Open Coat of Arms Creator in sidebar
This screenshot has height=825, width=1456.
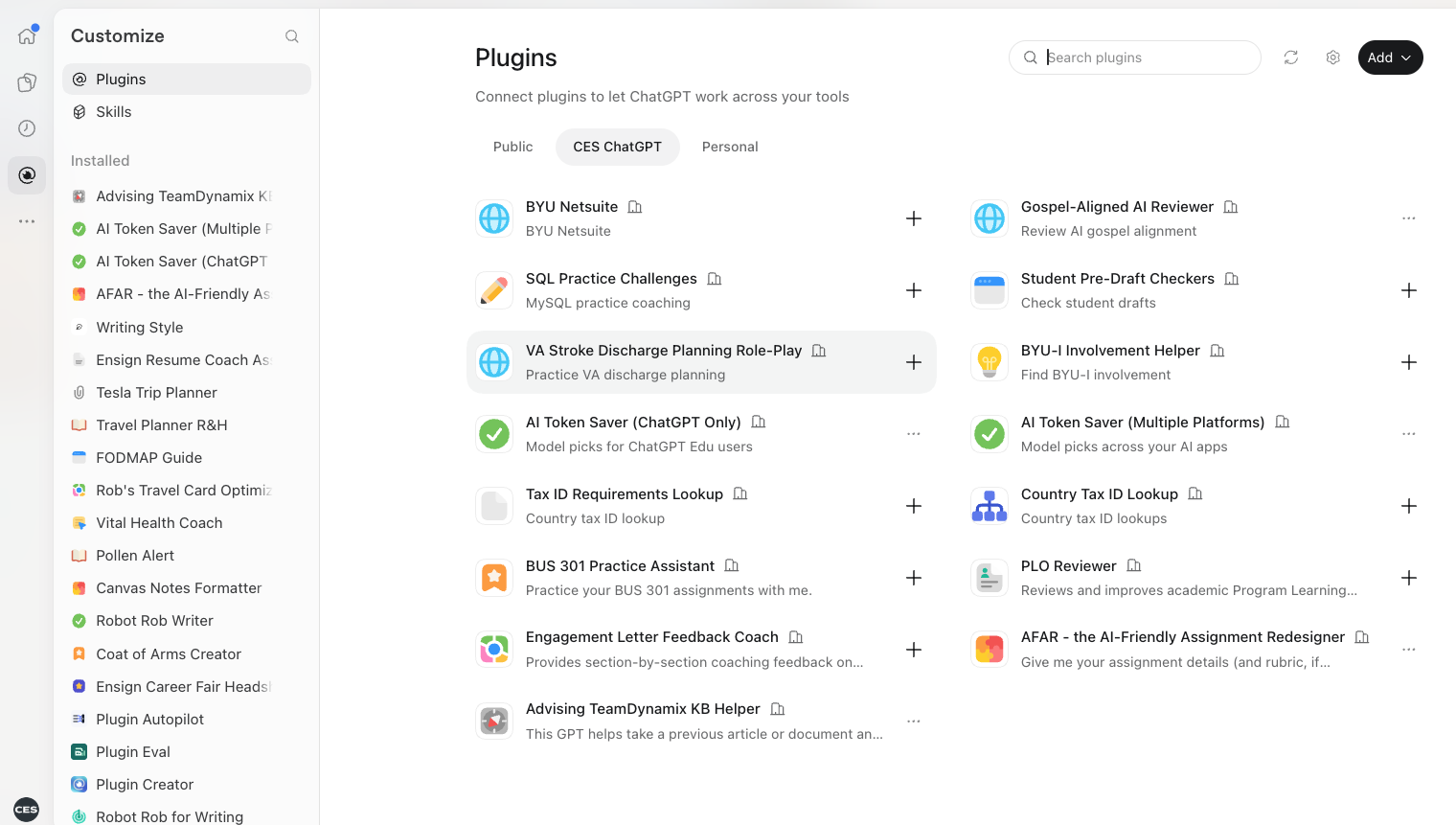click(187, 654)
